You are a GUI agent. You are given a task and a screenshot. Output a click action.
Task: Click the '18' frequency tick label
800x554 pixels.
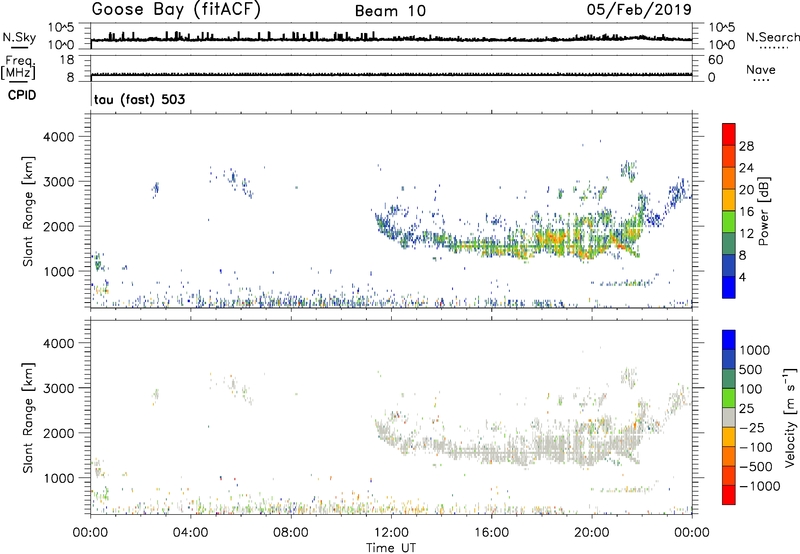coord(67,60)
